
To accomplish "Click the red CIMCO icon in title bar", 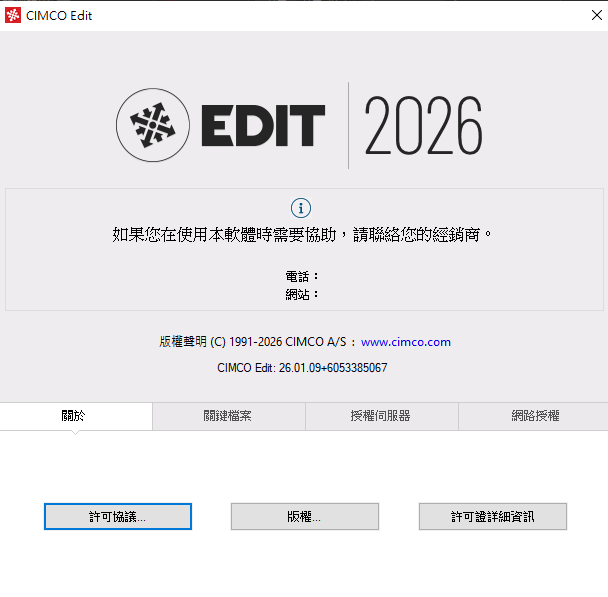I will (x=13, y=16).
